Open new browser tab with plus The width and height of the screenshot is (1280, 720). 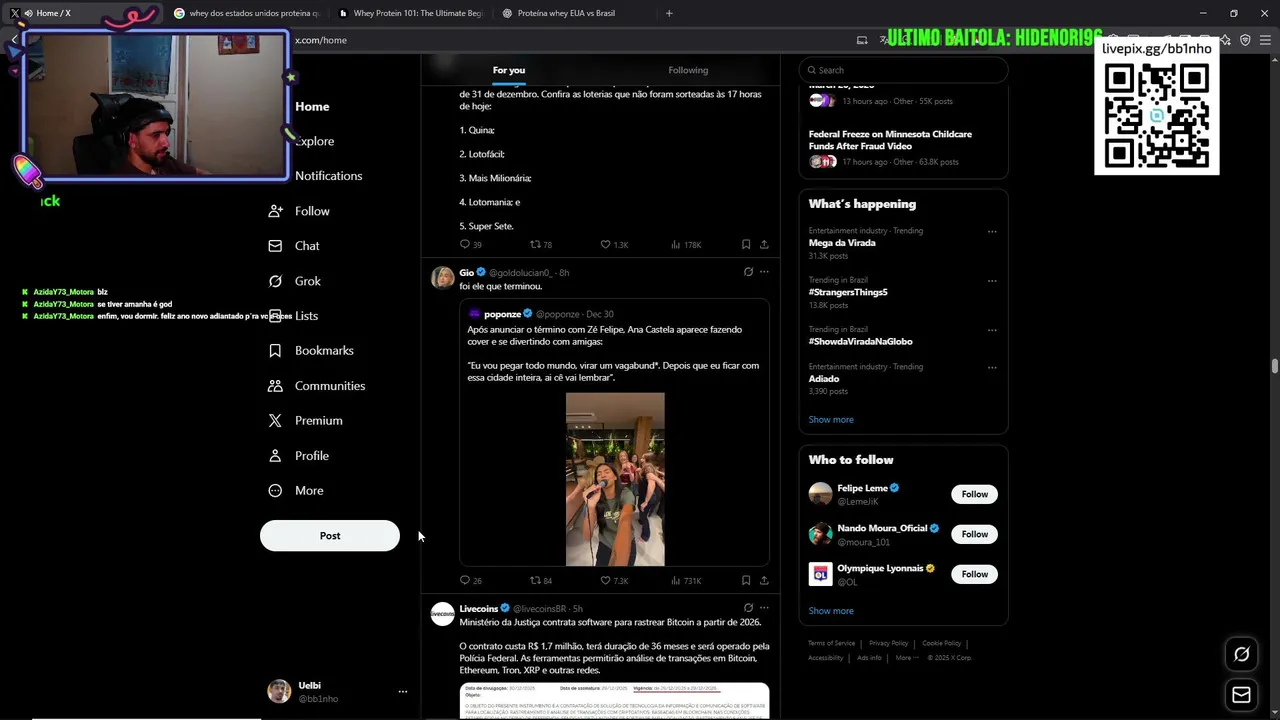(x=669, y=13)
